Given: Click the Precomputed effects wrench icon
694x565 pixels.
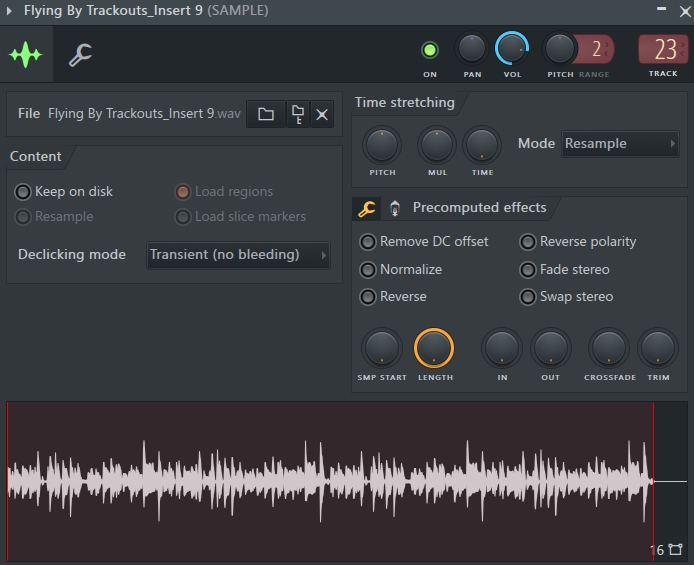Looking at the screenshot, I should [366, 208].
